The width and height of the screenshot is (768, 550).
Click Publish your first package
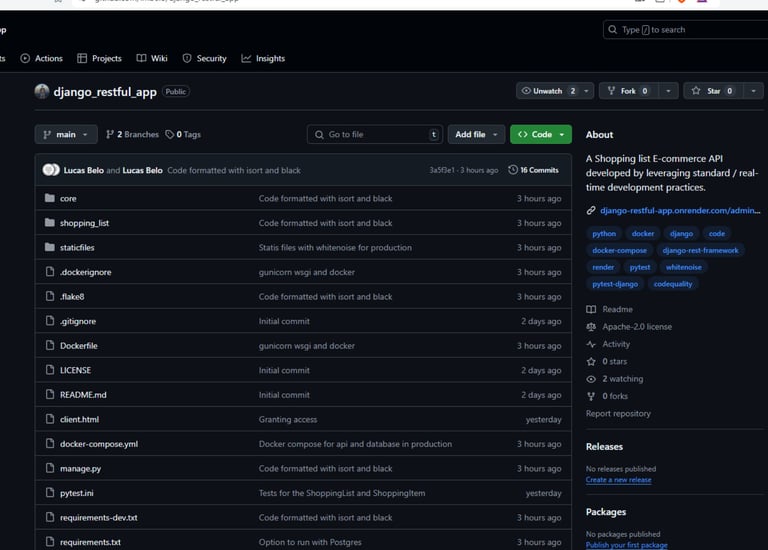click(626, 545)
